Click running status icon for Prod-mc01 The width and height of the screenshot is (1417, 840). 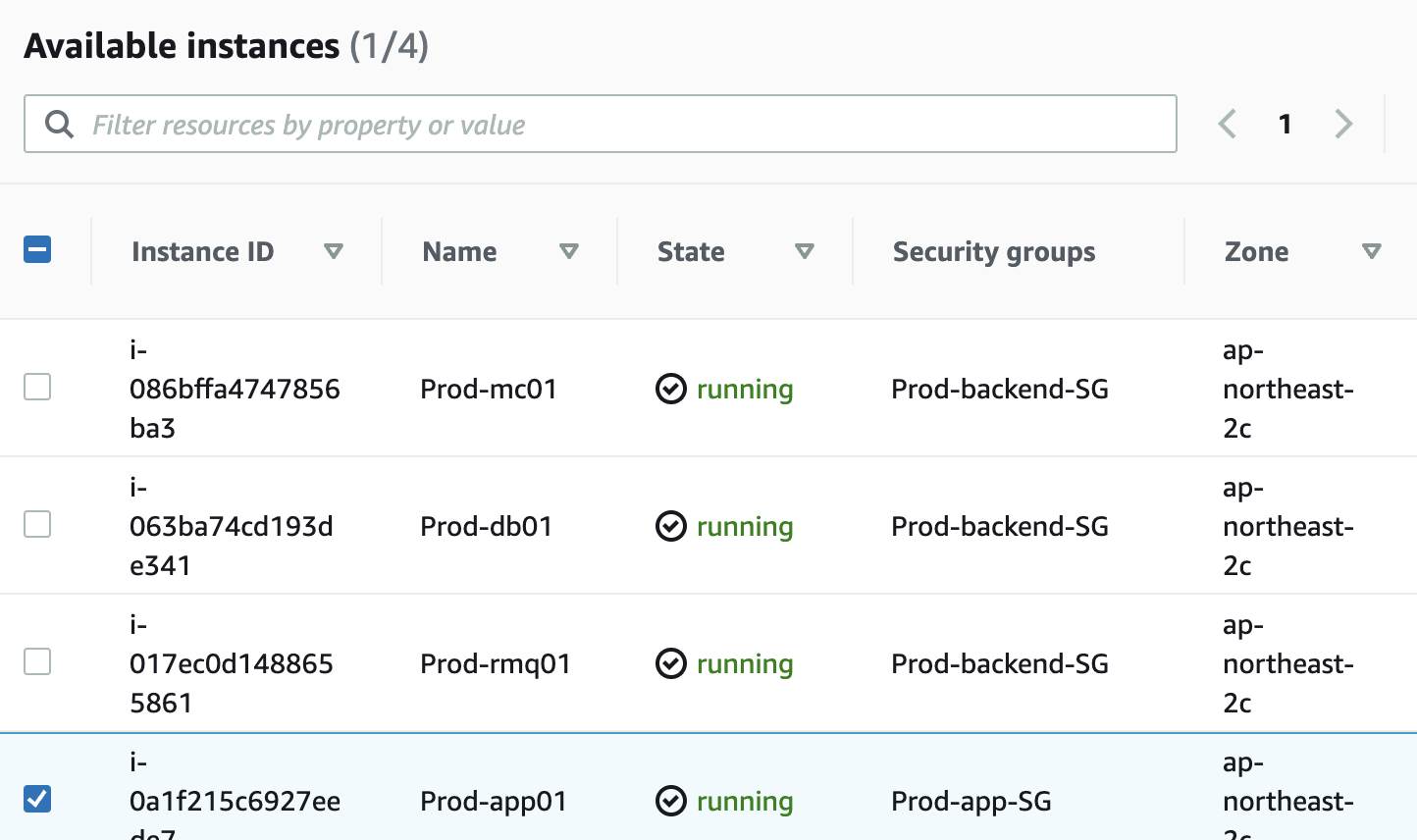(671, 390)
